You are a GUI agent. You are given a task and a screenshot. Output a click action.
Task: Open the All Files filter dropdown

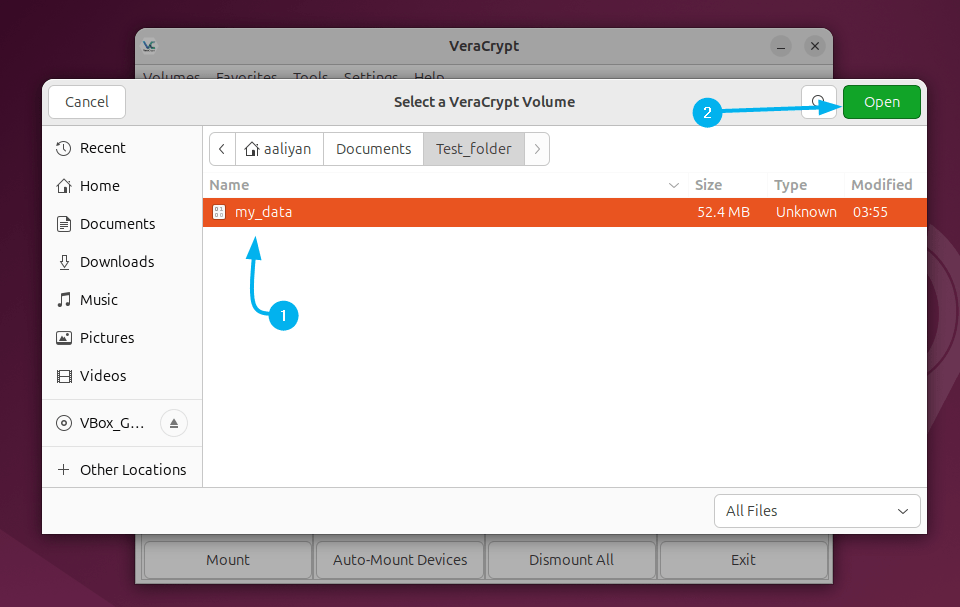point(817,511)
